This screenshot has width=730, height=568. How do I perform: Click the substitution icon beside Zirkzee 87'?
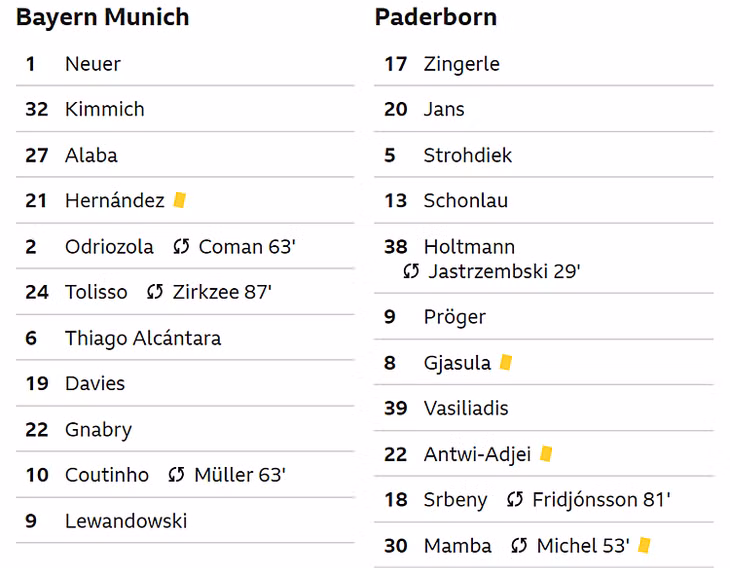[x=155, y=292]
